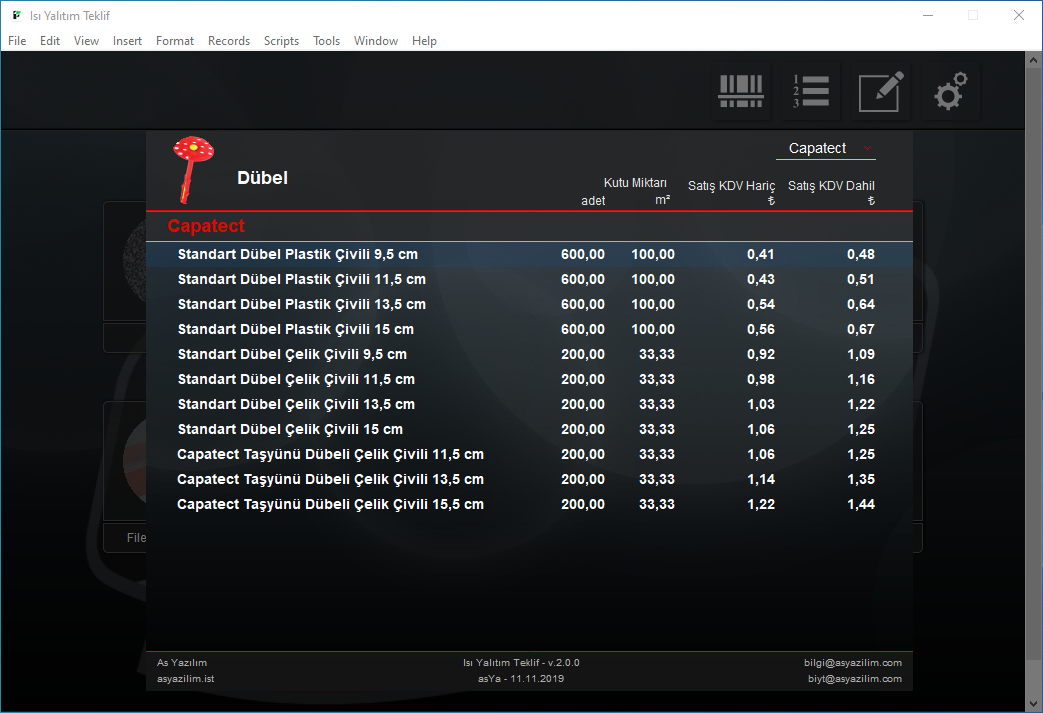1043x713 pixels.
Task: Open the Format menu
Action: [175, 41]
